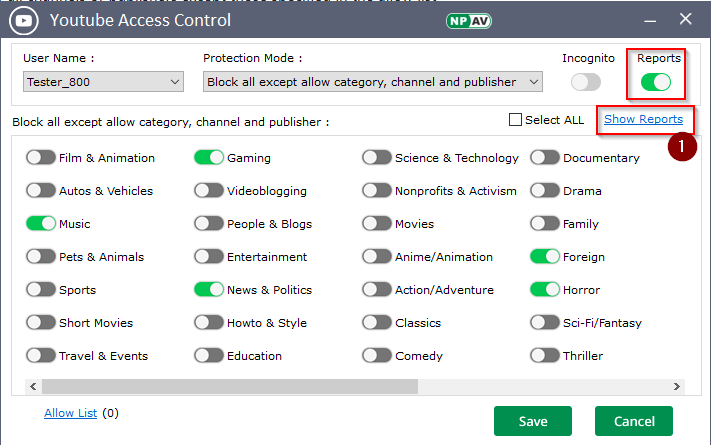The image size is (712, 445).
Task: Enable the Film & Animation category
Action: click(x=41, y=158)
